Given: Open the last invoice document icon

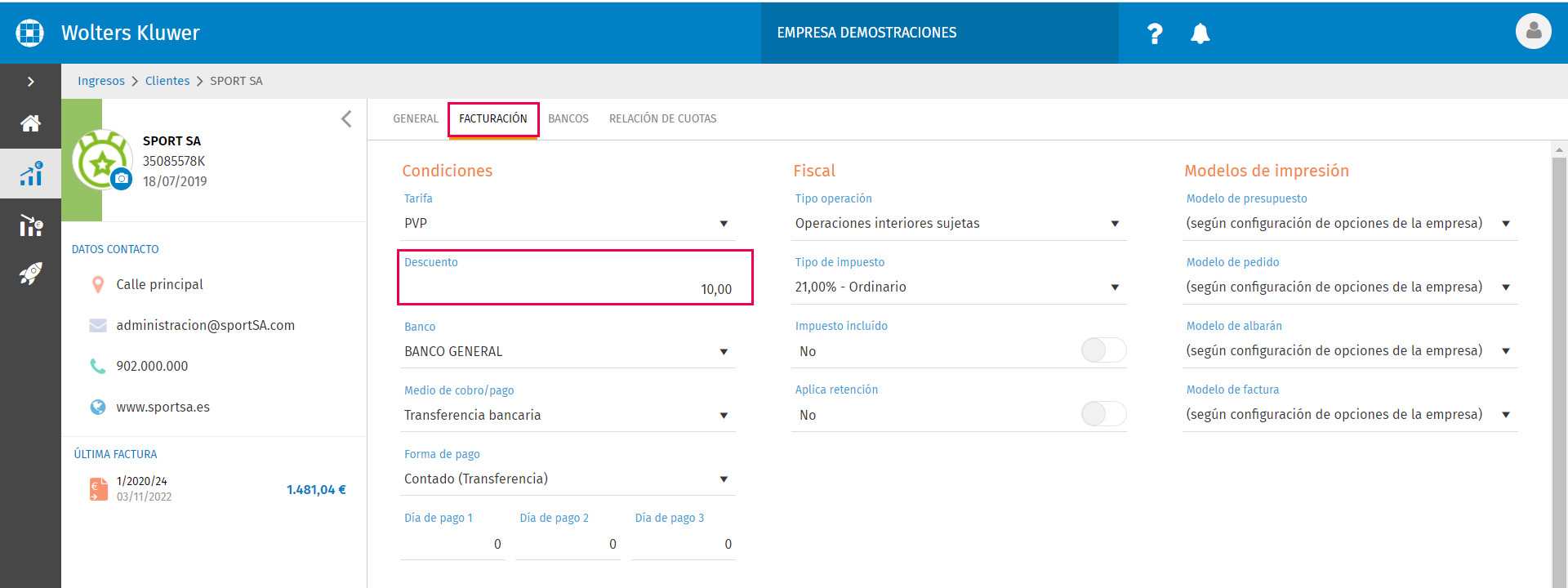Looking at the screenshot, I should point(98,489).
